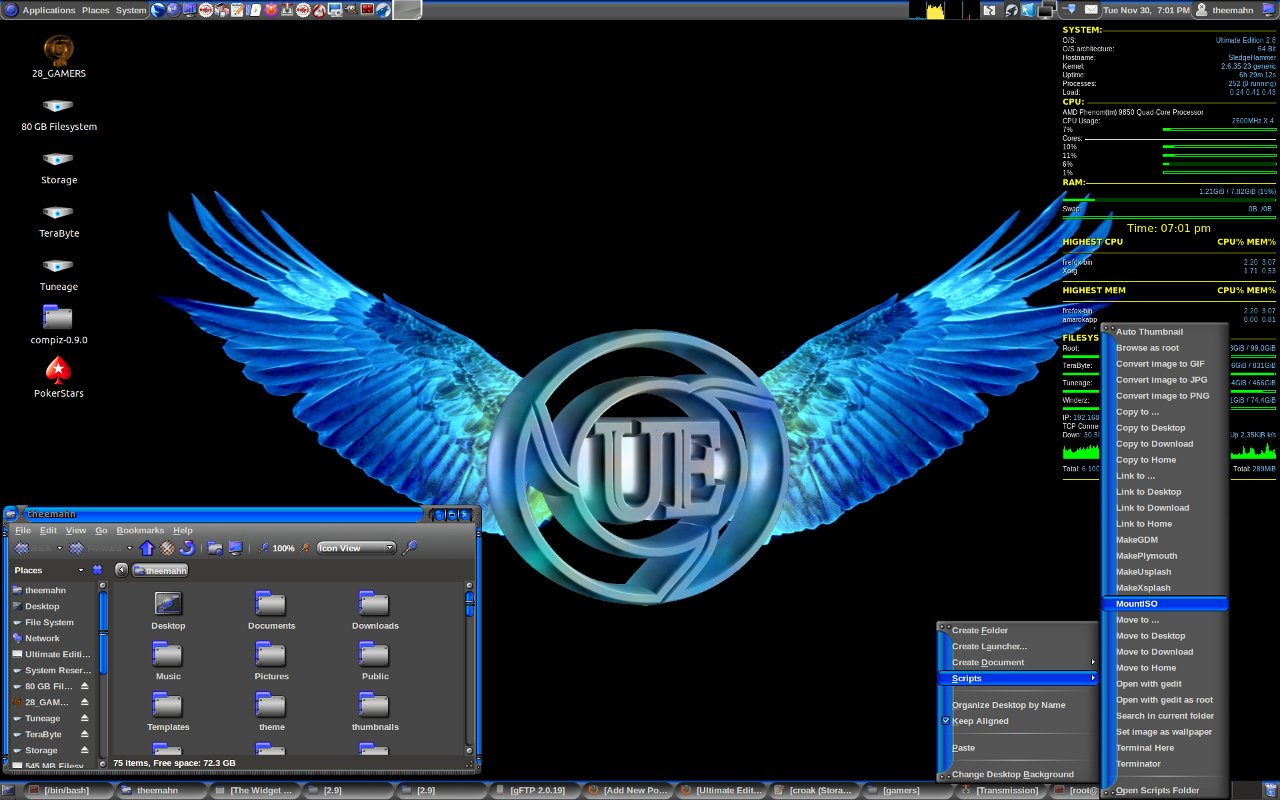The width and height of the screenshot is (1280, 800).
Task: Select Network in the Places sidebar
Action: 42,638
